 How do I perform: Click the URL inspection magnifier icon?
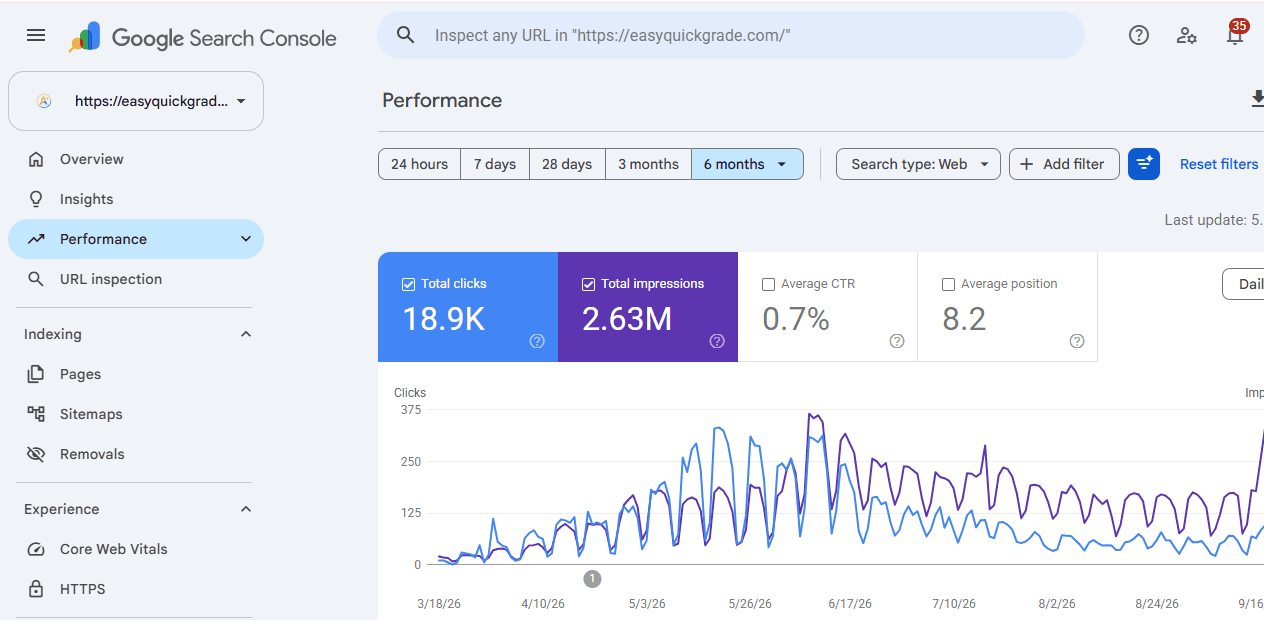pyautogui.click(x=36, y=279)
